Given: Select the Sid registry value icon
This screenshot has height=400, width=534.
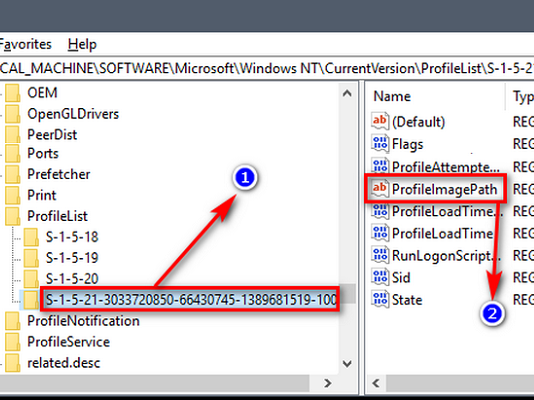Looking at the screenshot, I should (380, 277).
